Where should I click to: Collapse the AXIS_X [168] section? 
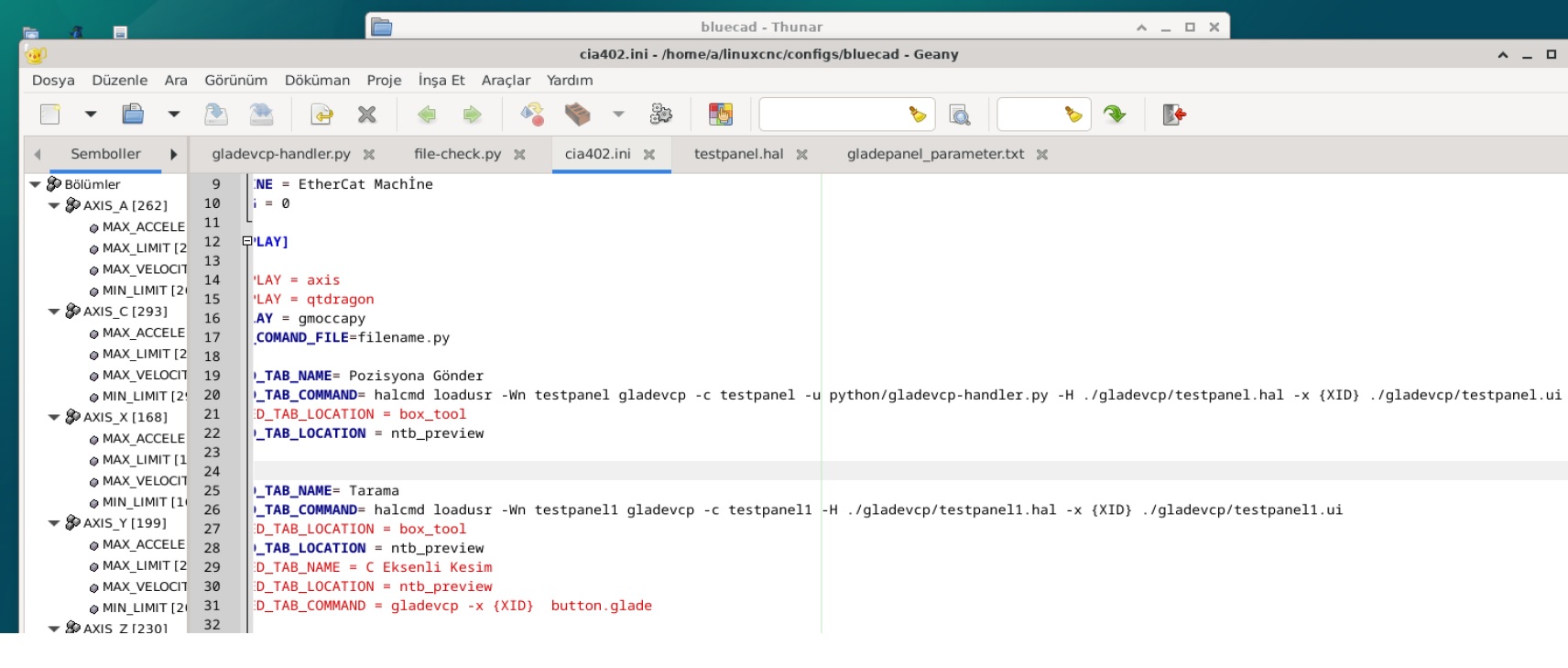(54, 418)
